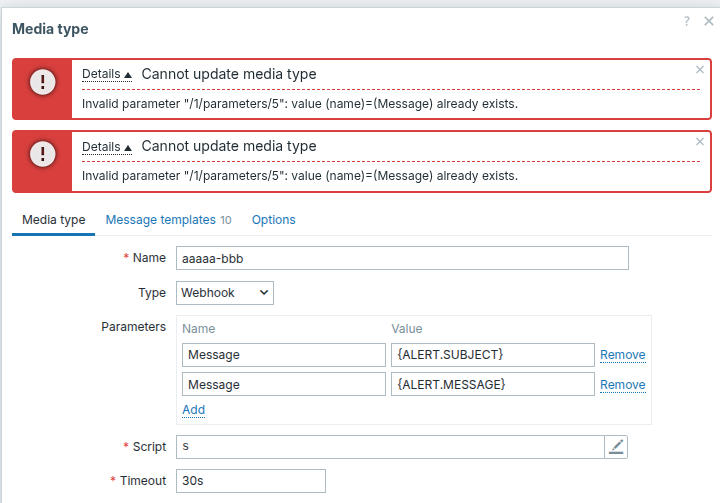Remove the {ALERT.MESSAGE} parameter row
Viewport: 720px width, 503px height.
point(622,385)
